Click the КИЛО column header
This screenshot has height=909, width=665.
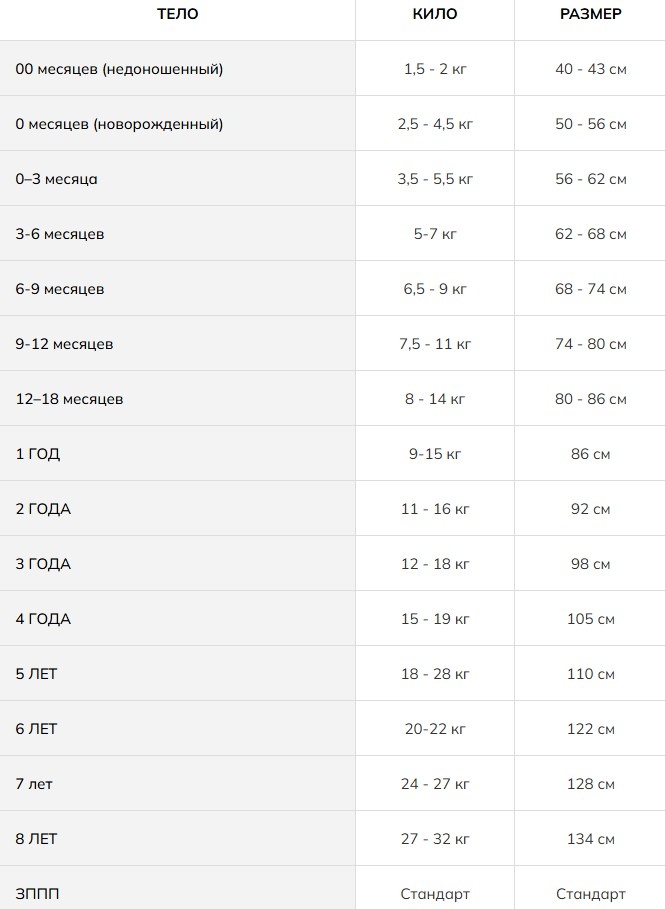point(435,14)
